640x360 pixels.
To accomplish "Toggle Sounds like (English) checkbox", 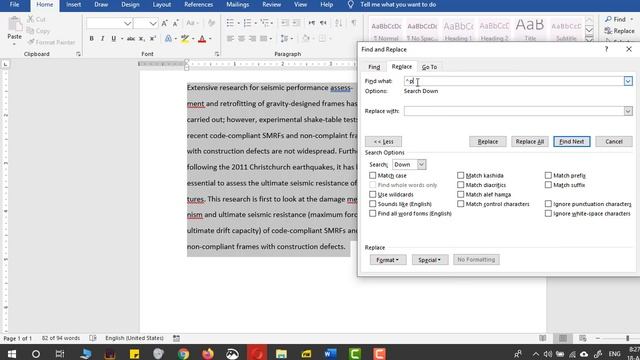I will 372,204.
